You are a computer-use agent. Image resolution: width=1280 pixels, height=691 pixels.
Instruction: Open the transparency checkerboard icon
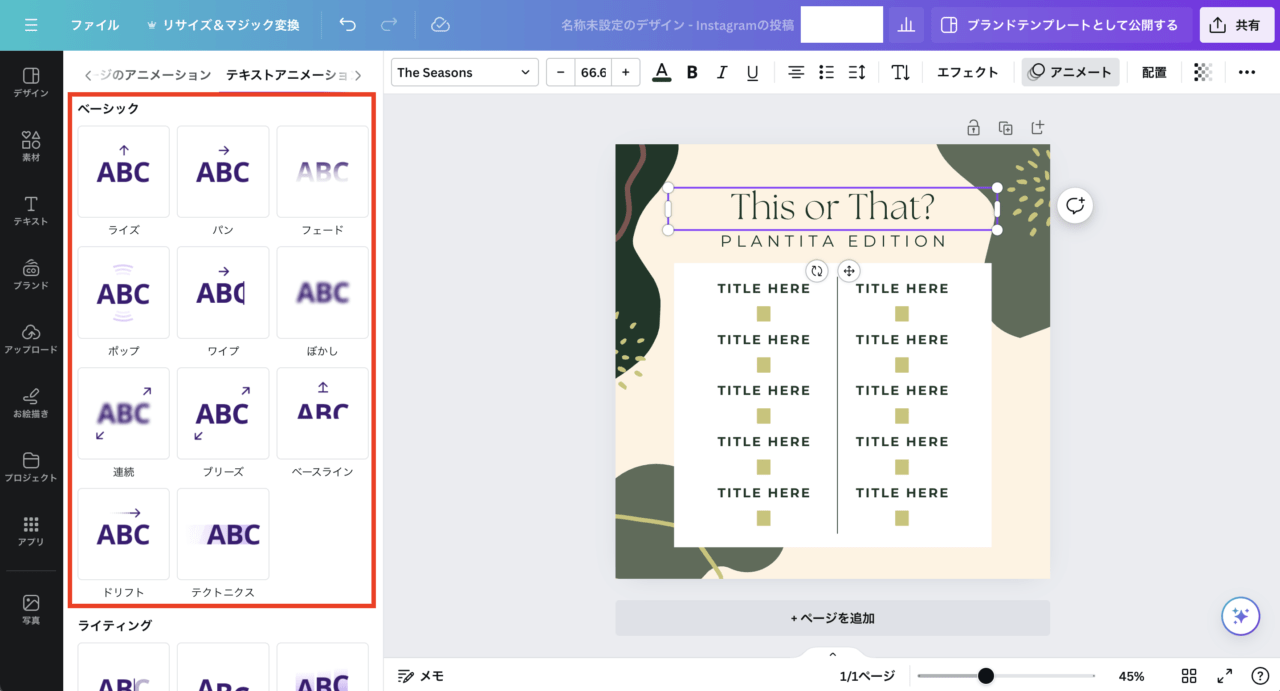[x=1203, y=72]
